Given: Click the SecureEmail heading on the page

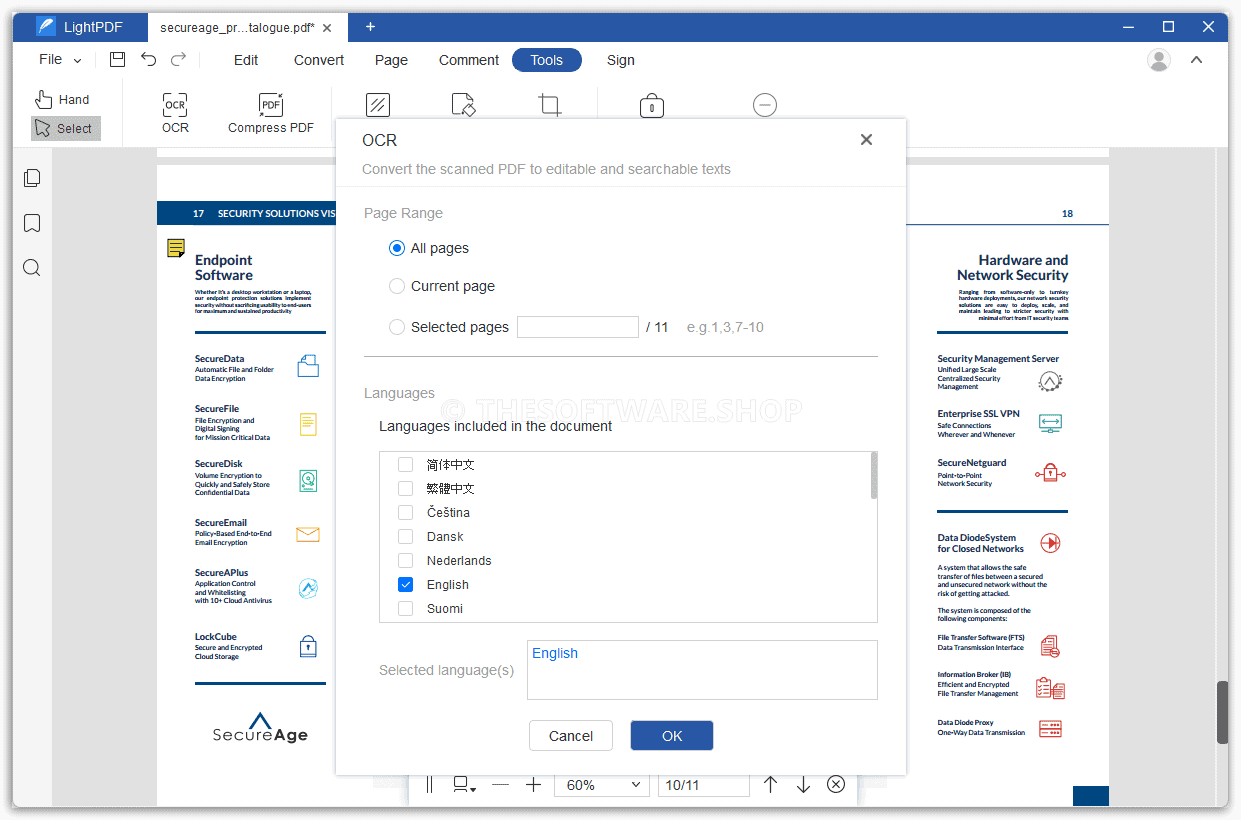Looking at the screenshot, I should pyautogui.click(x=221, y=523).
